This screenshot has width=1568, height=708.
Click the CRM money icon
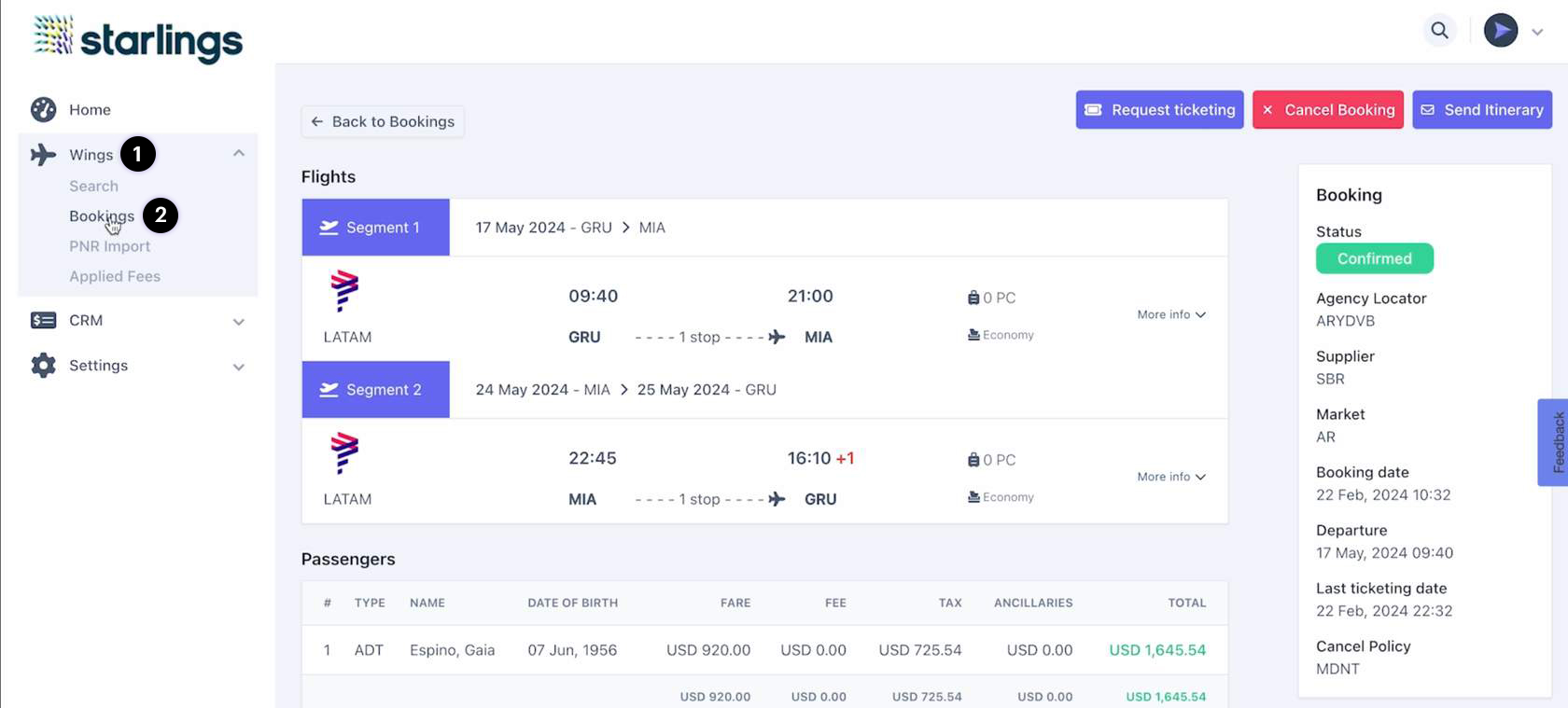43,321
